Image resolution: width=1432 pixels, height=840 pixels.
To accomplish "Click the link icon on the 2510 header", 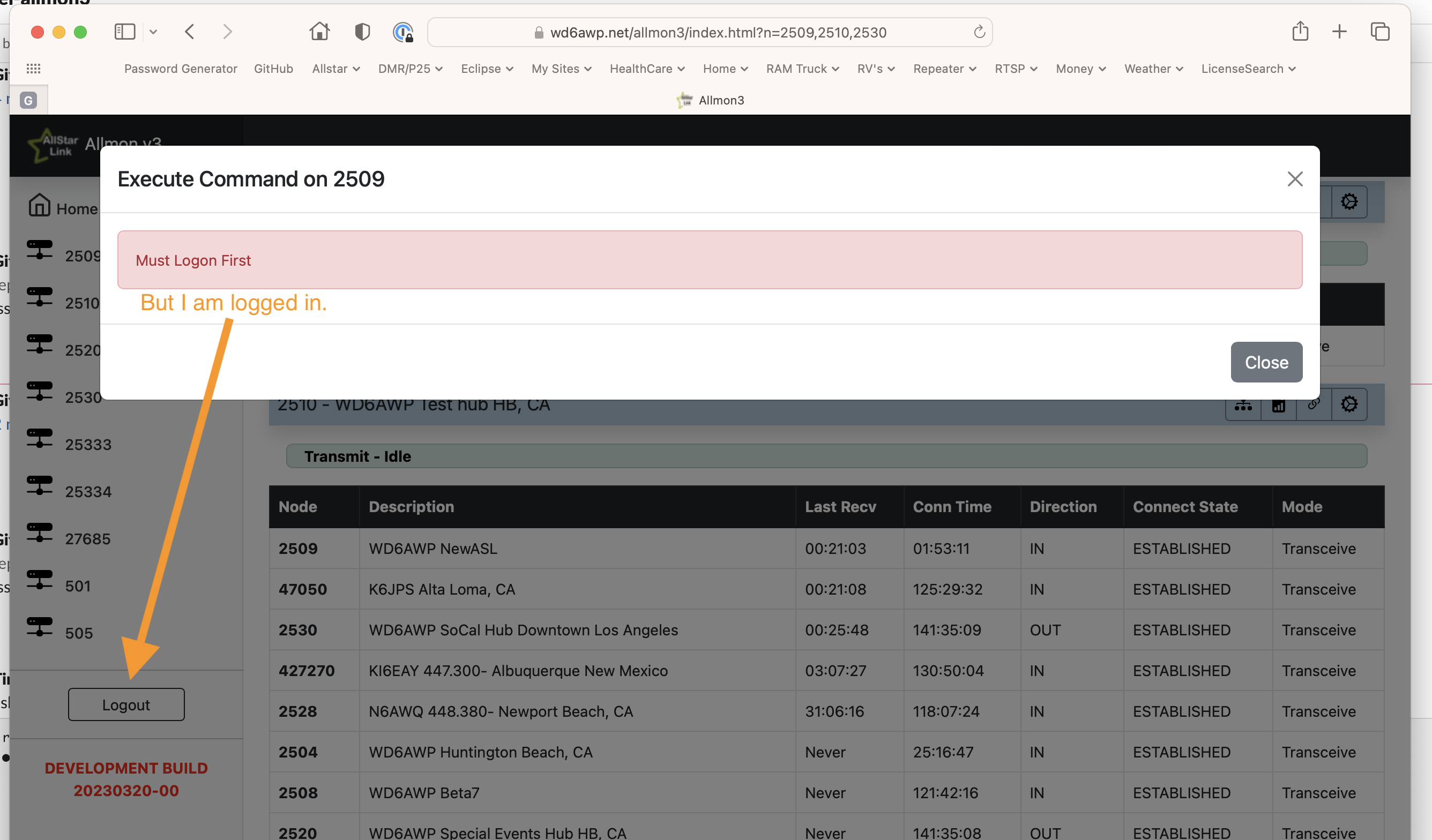I will [1313, 404].
